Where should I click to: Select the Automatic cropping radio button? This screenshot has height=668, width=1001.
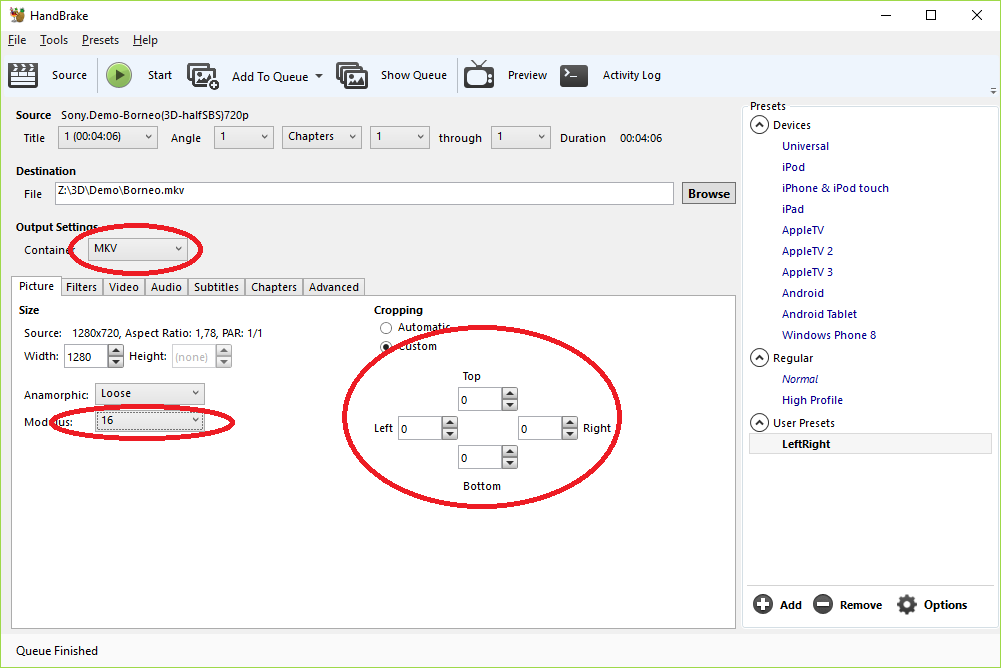coord(386,328)
